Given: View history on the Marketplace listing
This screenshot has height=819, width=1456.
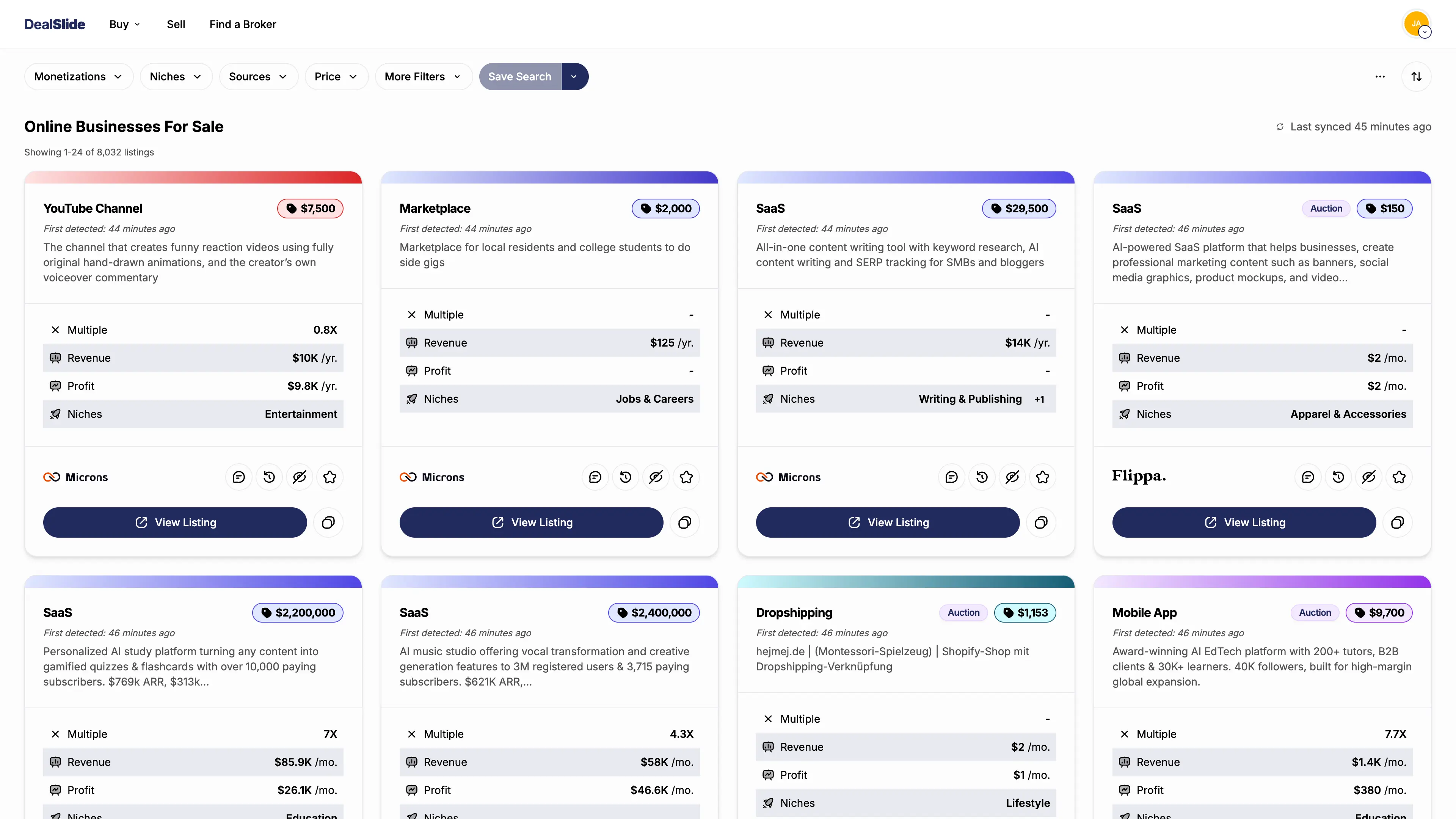Looking at the screenshot, I should (625, 477).
